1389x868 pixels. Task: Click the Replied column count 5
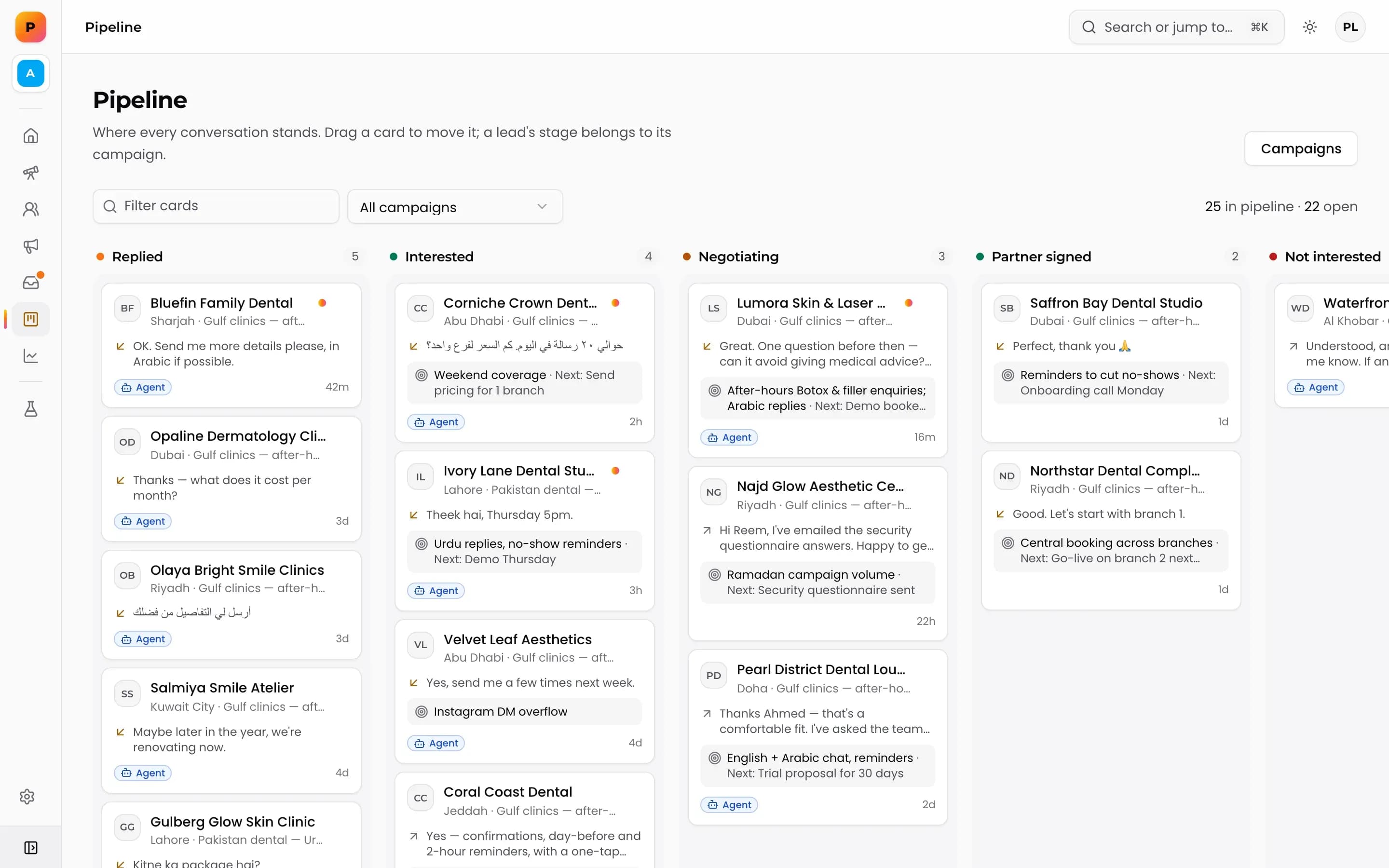click(x=354, y=257)
